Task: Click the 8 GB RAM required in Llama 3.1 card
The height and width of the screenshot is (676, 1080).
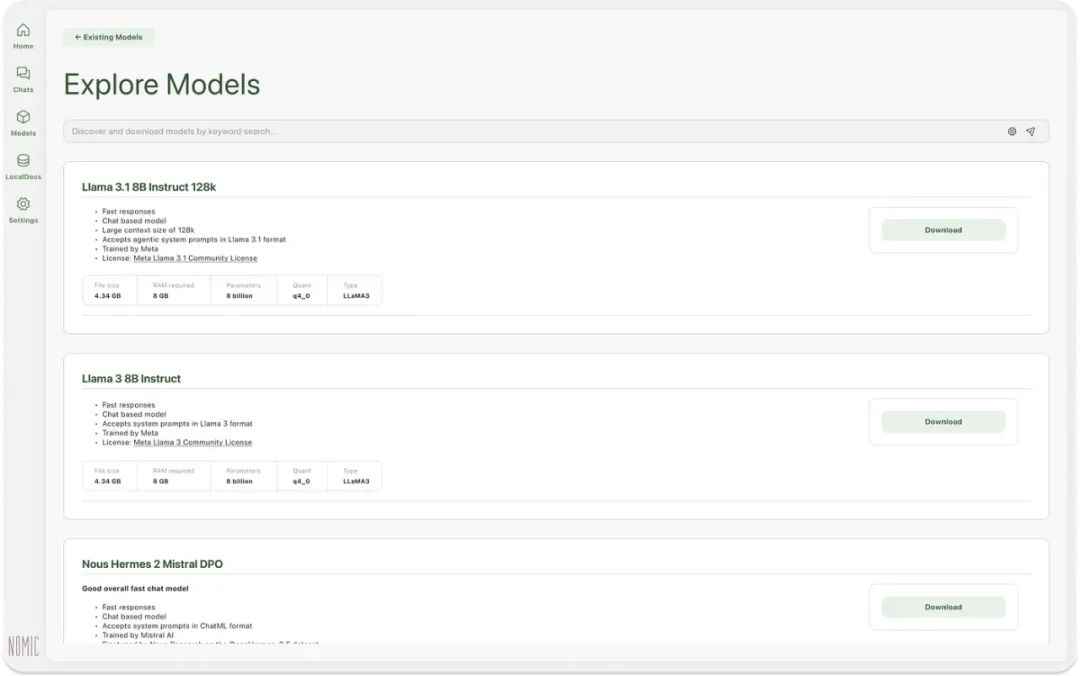Action: [x=160, y=296]
